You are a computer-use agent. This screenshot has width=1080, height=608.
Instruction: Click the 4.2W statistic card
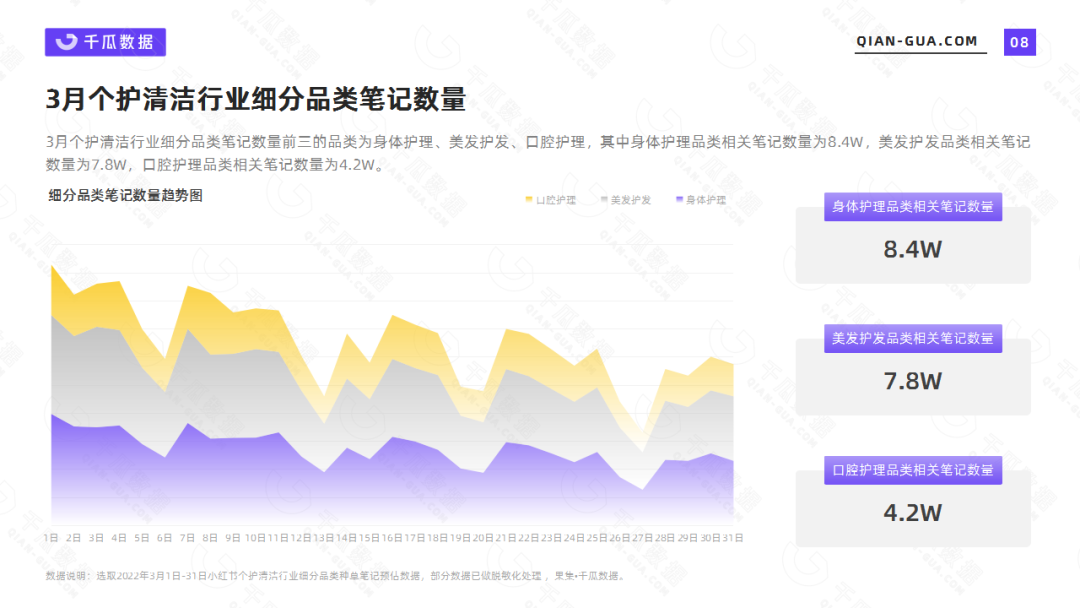[911, 511]
